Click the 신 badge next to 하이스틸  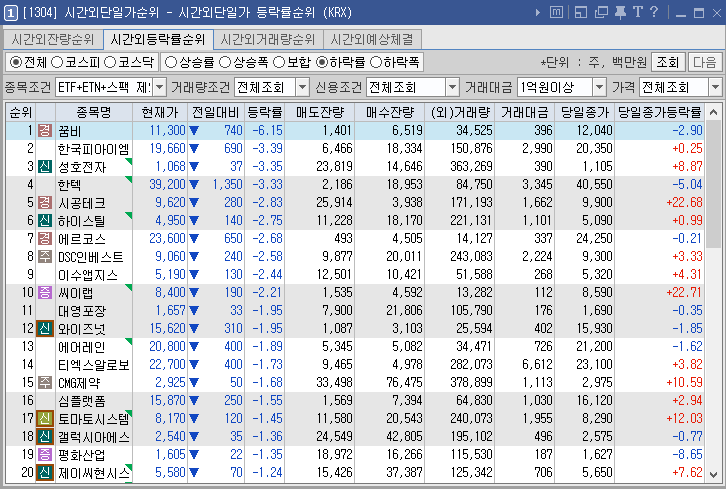pos(45,220)
